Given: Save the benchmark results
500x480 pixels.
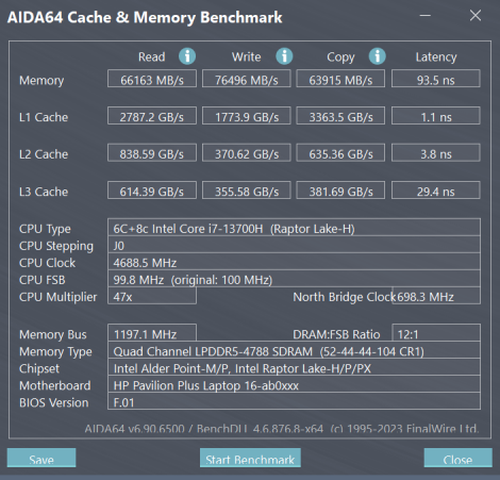Looking at the screenshot, I should pyautogui.click(x=41, y=458).
